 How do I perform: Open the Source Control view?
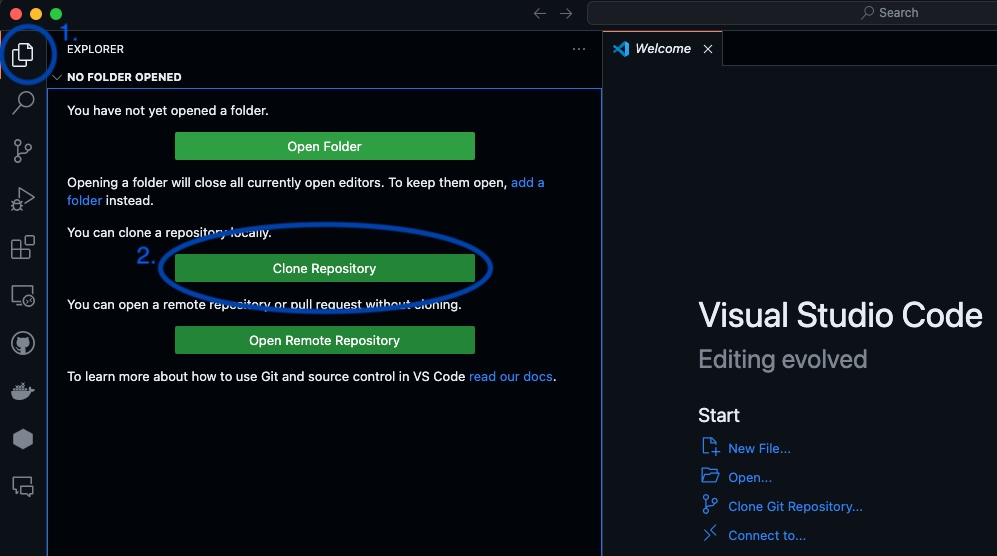[x=22, y=151]
